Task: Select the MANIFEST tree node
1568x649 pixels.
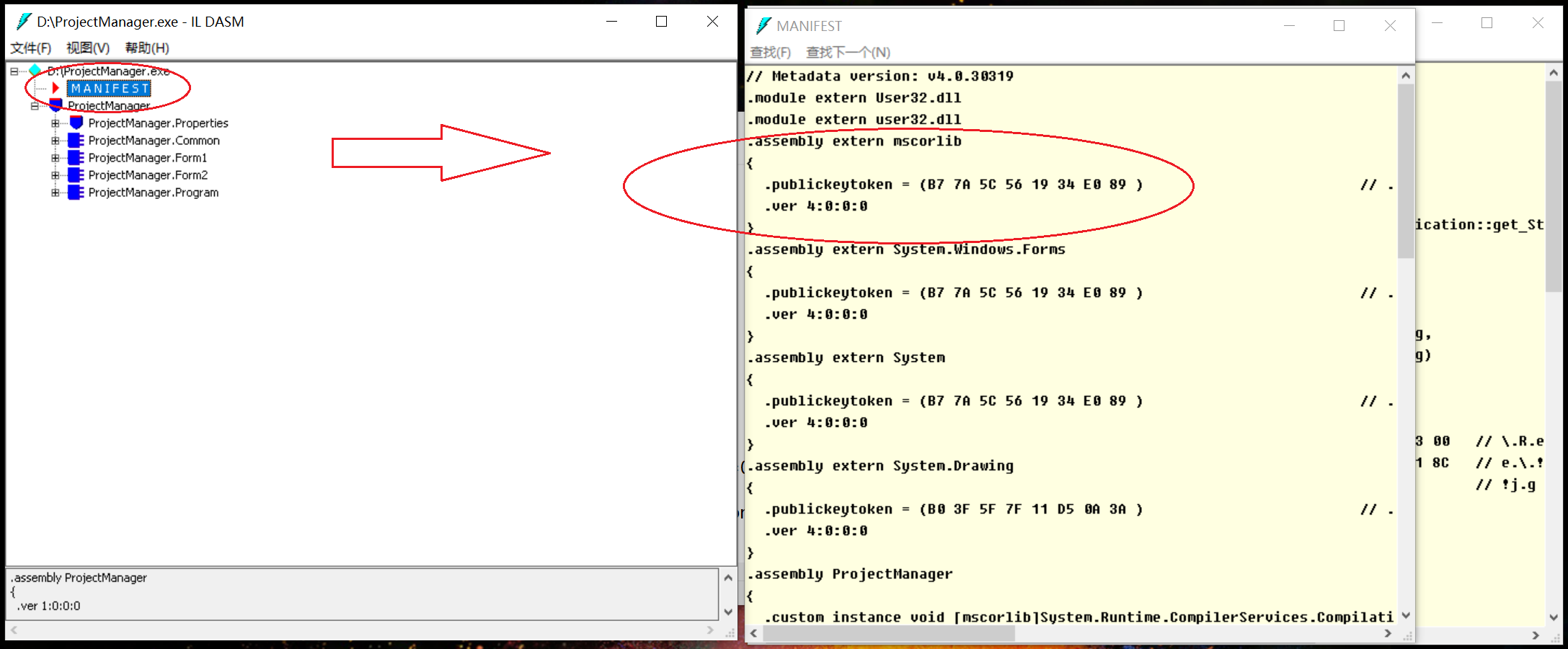Action: point(109,89)
